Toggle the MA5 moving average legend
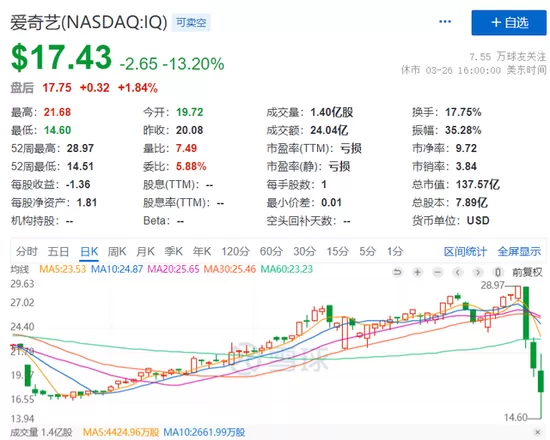This screenshot has width=550, height=440. coord(62,269)
